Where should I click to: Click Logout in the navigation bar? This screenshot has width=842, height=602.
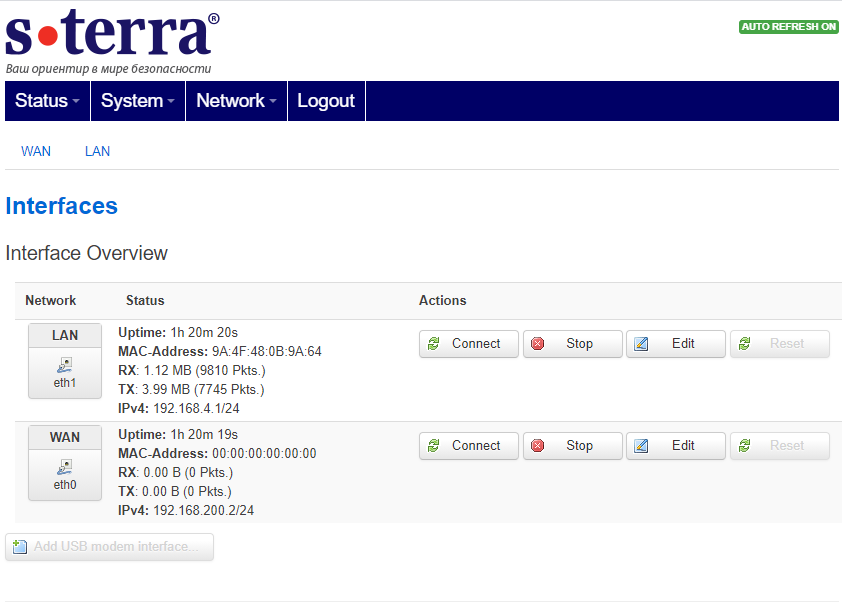click(x=326, y=100)
